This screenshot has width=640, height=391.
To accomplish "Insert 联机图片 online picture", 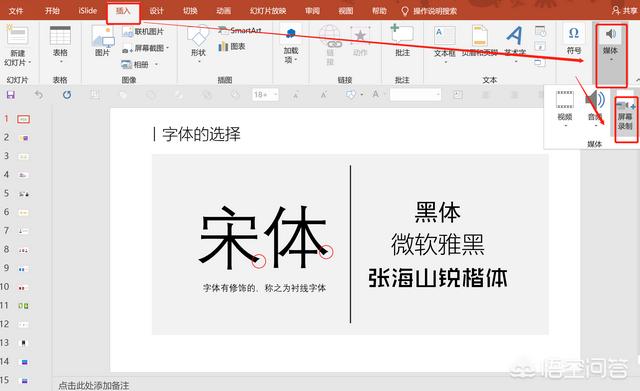I will coord(143,31).
